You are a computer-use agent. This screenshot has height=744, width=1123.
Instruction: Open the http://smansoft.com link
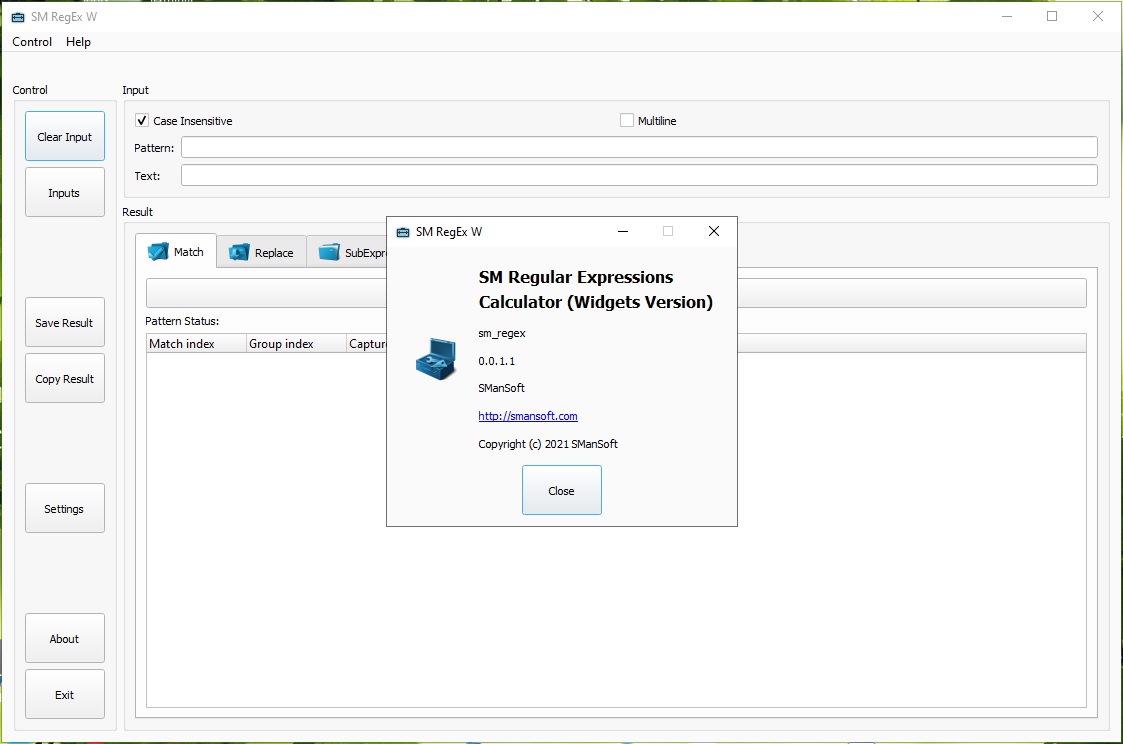[528, 416]
